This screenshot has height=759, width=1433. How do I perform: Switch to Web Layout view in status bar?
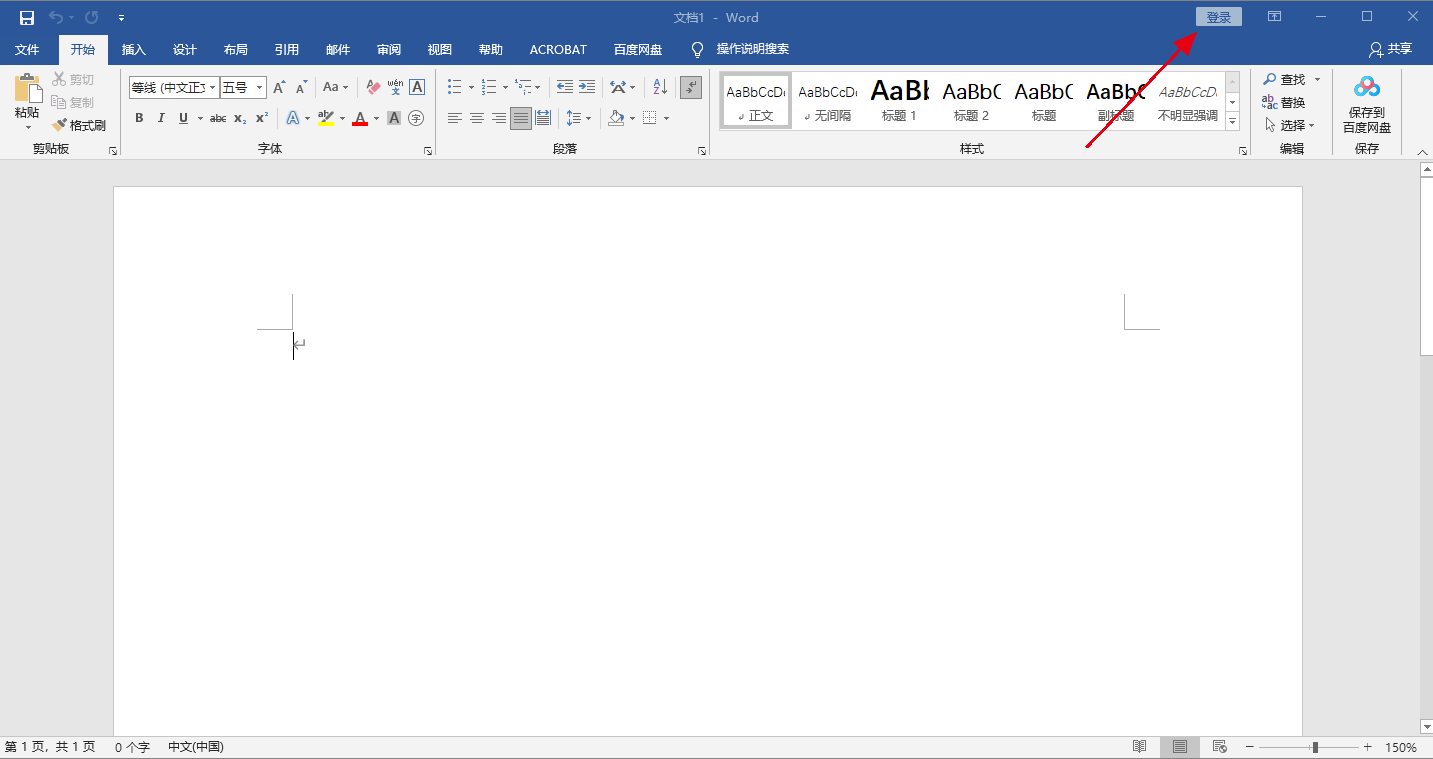[1219, 747]
